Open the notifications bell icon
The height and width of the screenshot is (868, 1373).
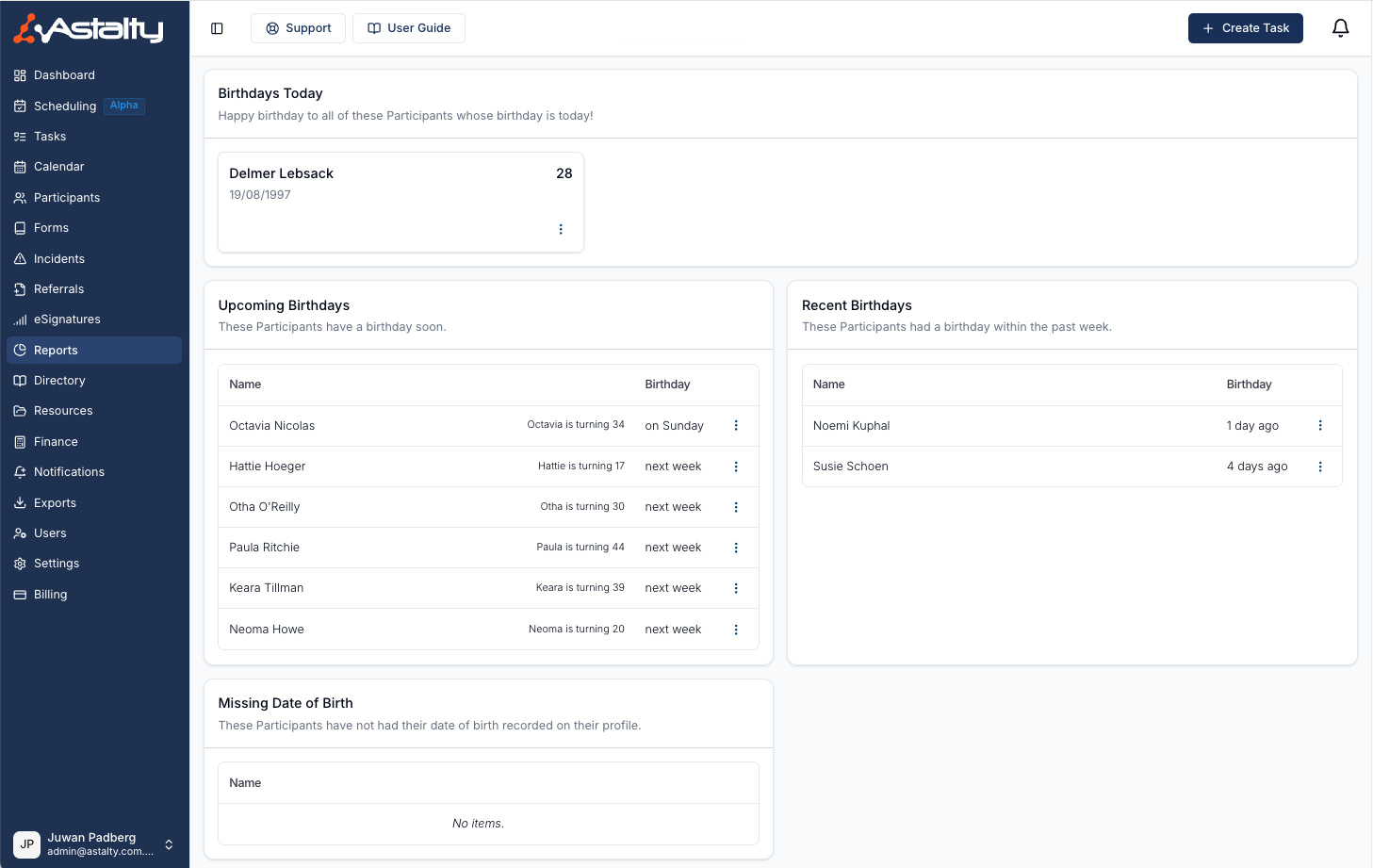point(1340,28)
